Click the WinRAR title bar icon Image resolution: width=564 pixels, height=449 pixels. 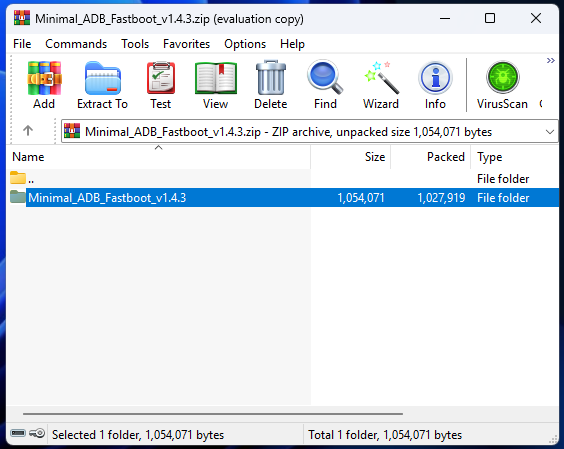pos(22,18)
